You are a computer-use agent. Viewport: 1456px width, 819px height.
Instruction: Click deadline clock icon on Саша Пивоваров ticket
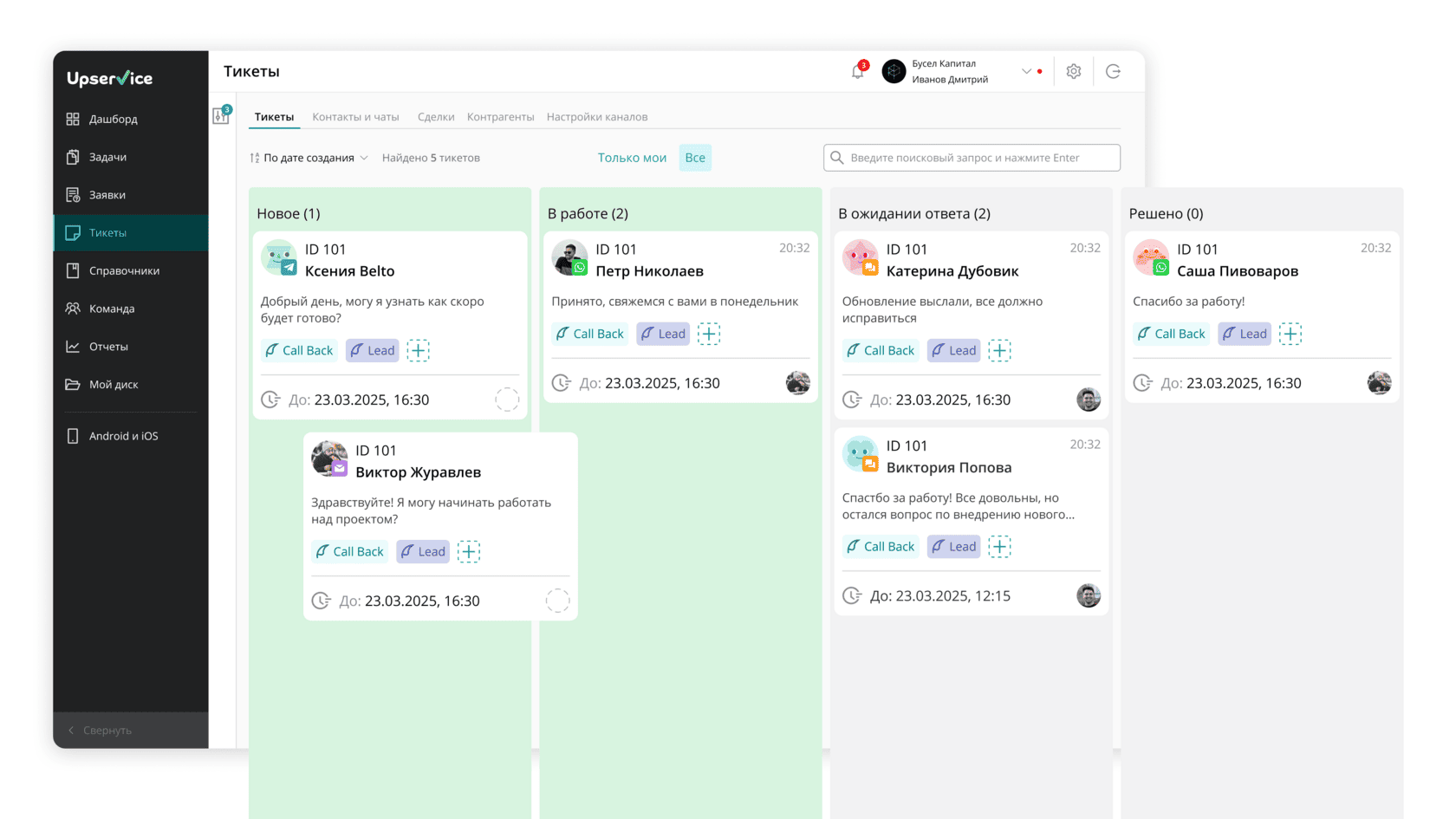1143,383
